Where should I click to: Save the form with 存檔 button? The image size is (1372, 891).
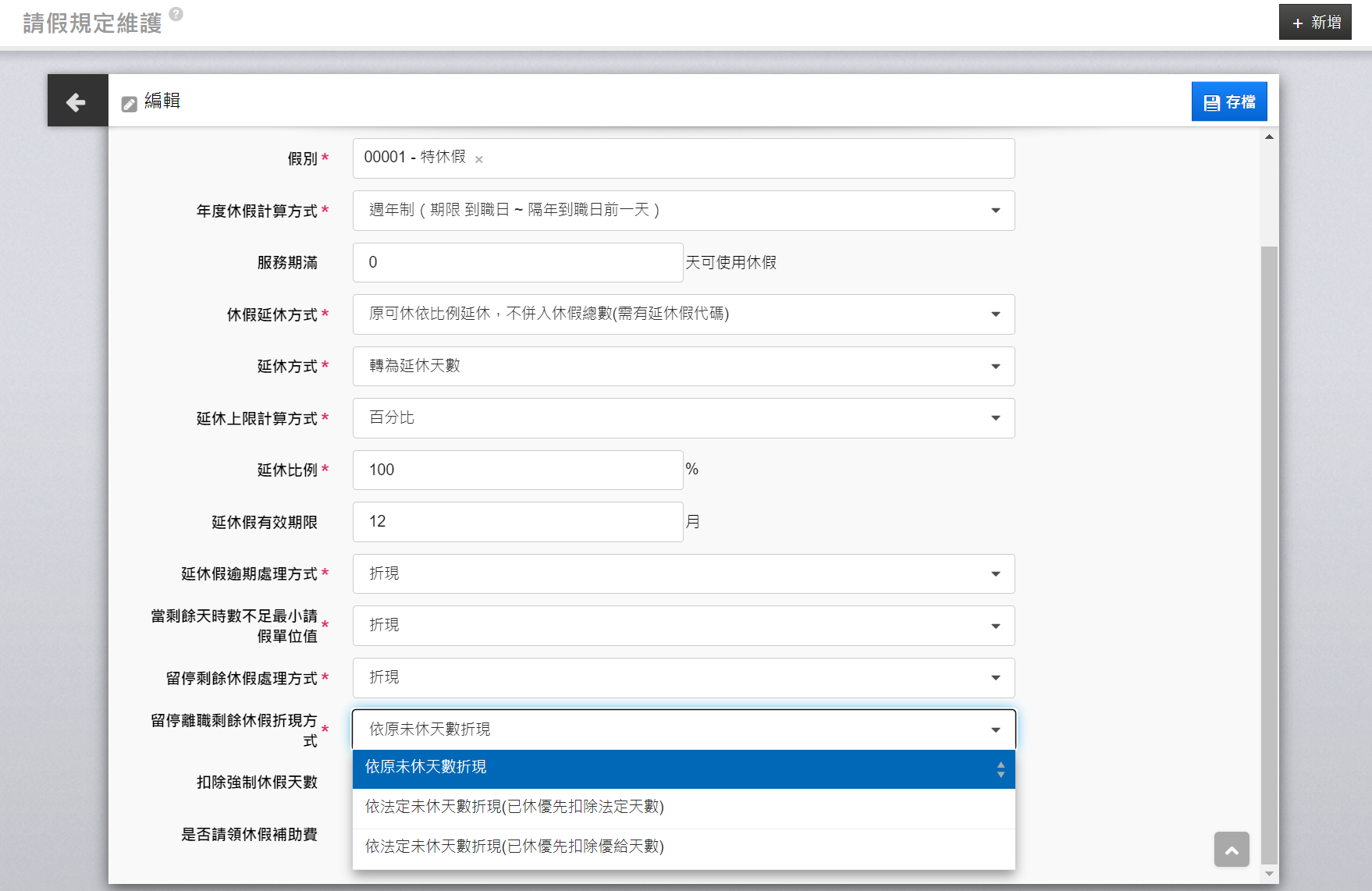pos(1228,102)
